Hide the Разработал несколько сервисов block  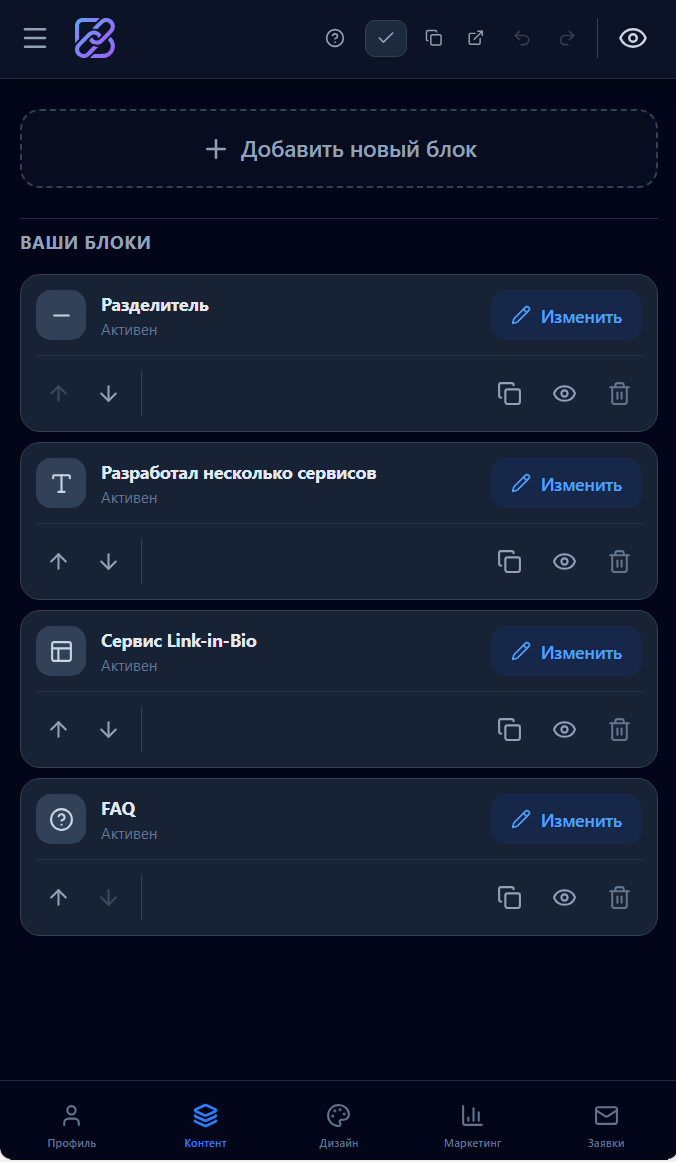point(564,561)
